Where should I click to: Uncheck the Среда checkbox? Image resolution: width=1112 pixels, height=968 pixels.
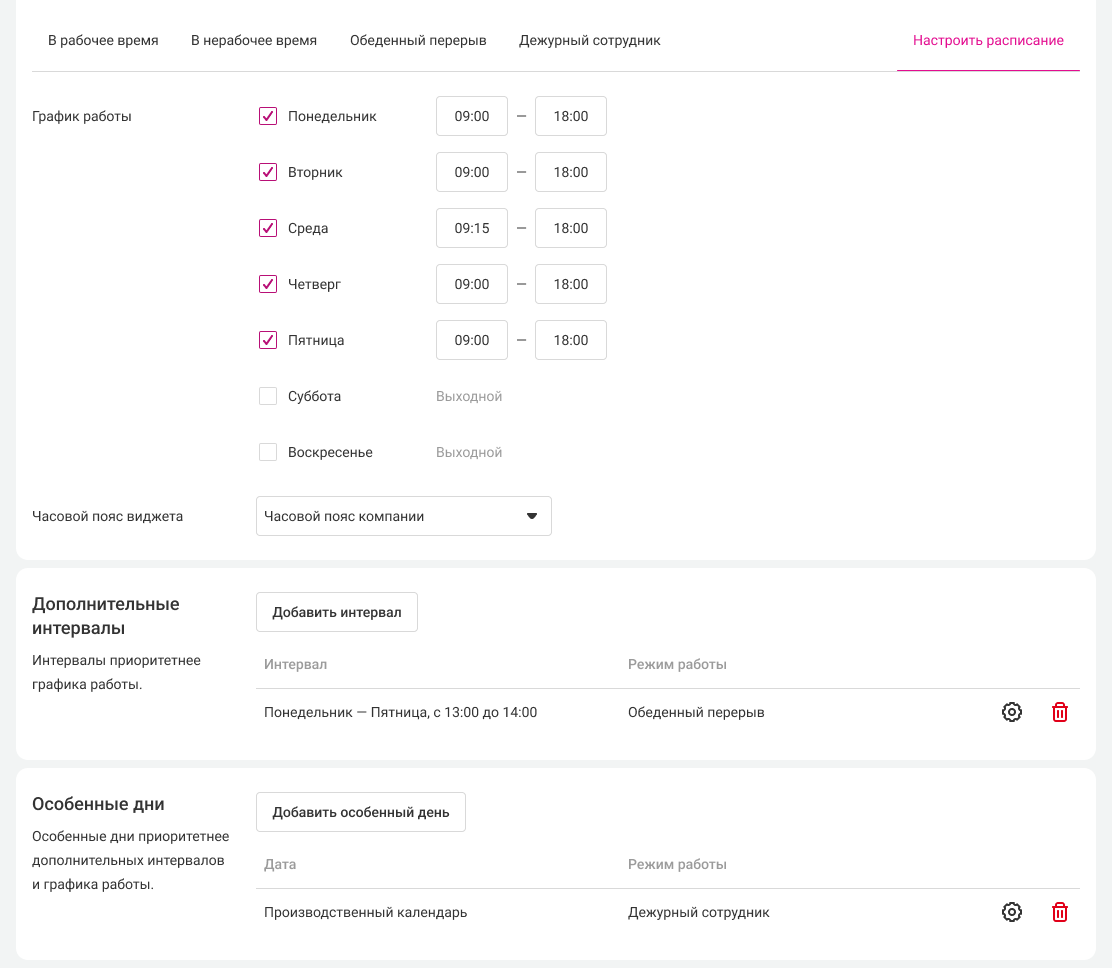click(268, 228)
